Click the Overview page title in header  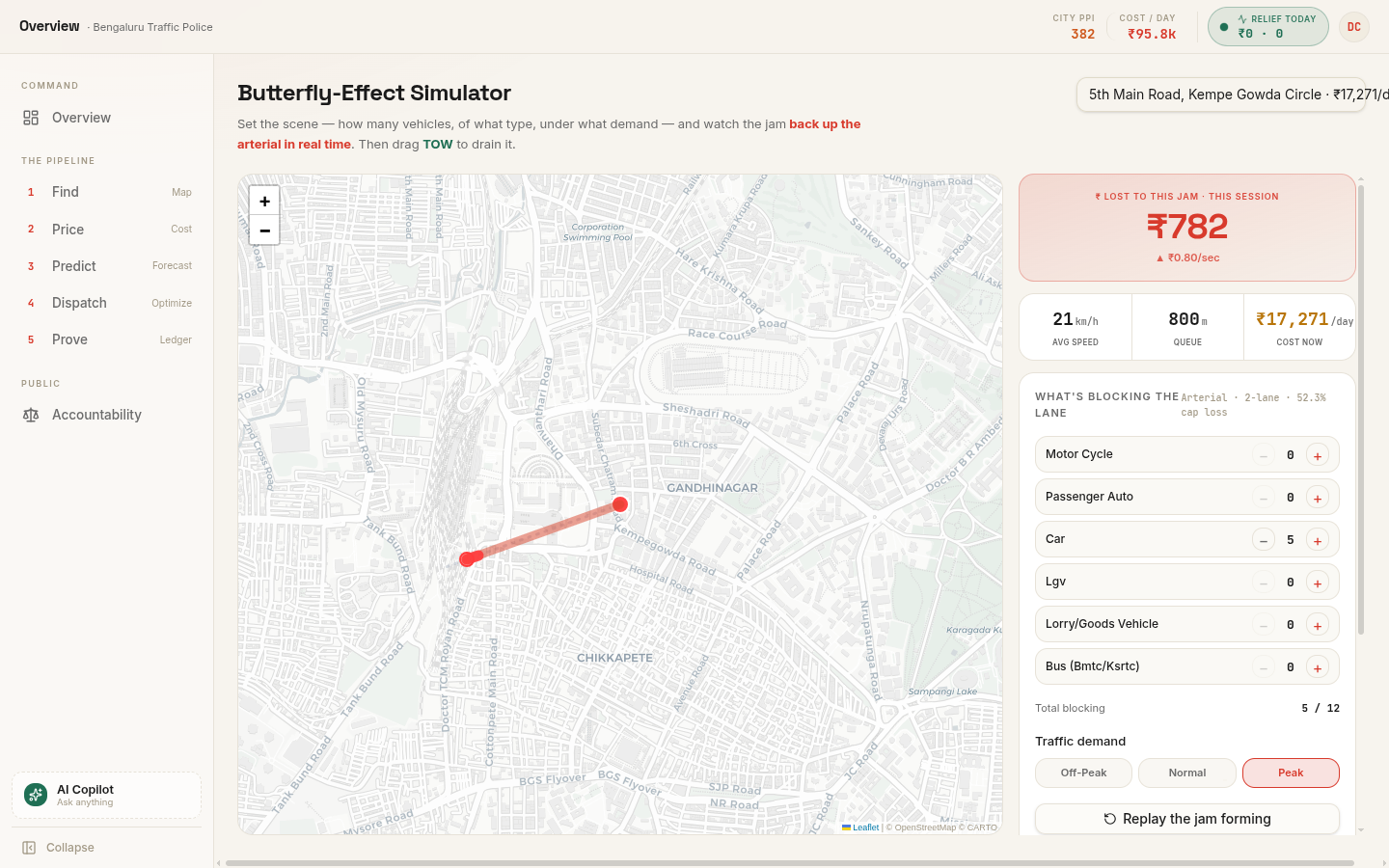tap(49, 26)
